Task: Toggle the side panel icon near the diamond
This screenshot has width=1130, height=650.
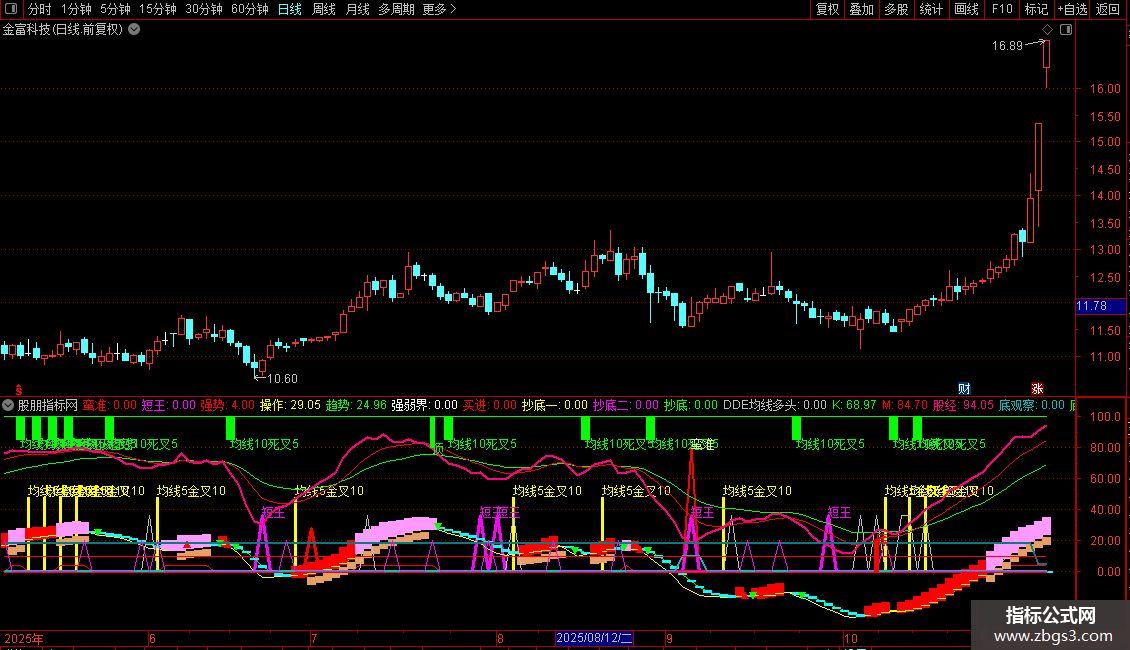Action: [1066, 30]
